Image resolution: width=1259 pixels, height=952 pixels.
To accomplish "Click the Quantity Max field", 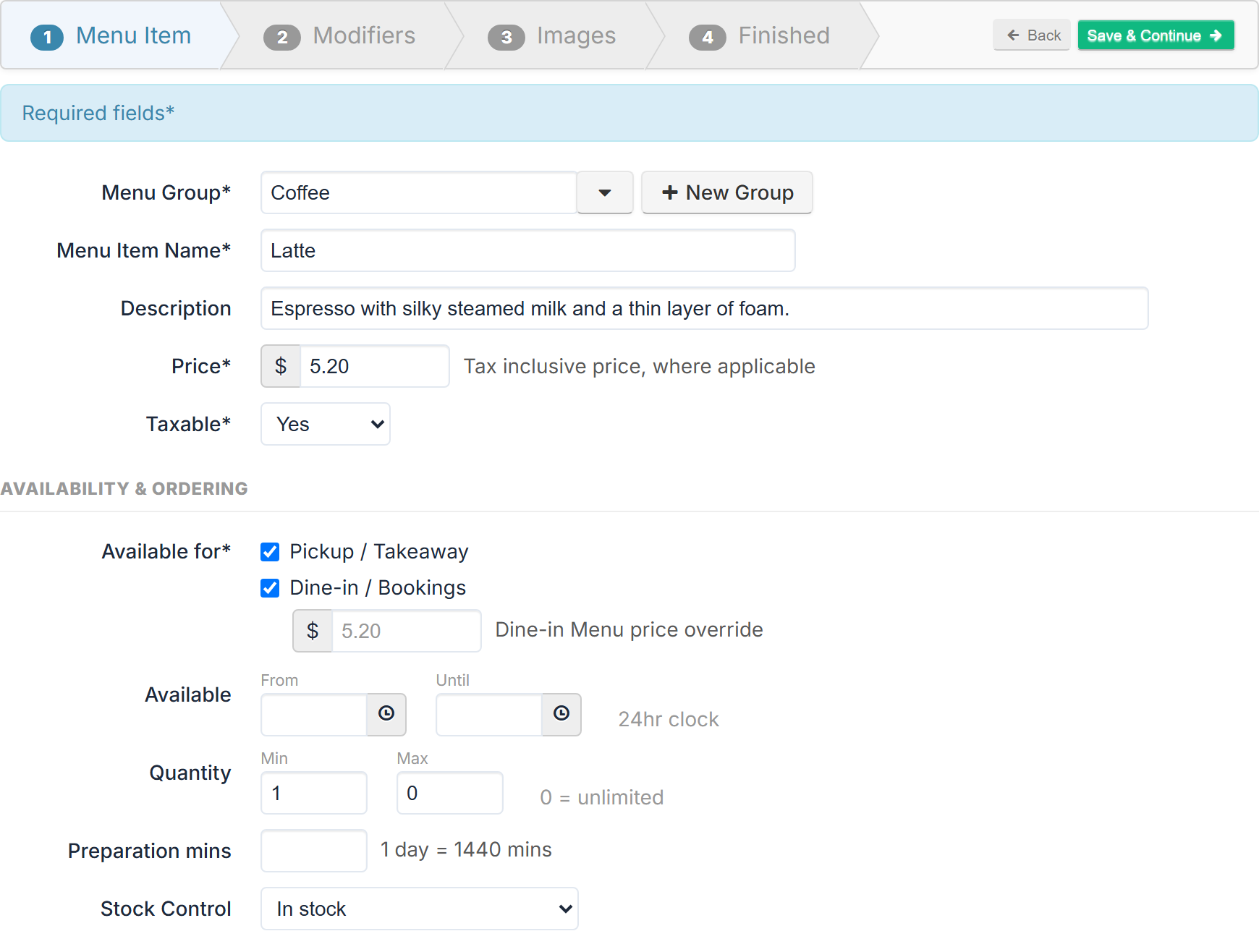I will [450, 793].
